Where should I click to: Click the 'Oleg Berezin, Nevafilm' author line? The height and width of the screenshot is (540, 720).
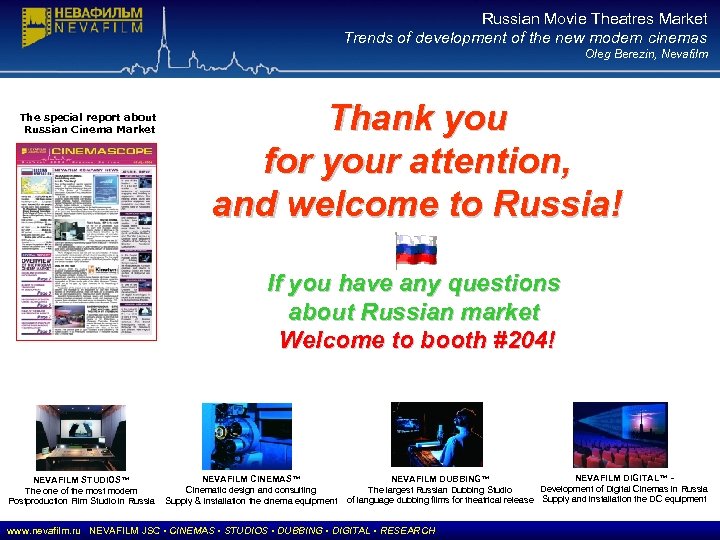tap(647, 54)
